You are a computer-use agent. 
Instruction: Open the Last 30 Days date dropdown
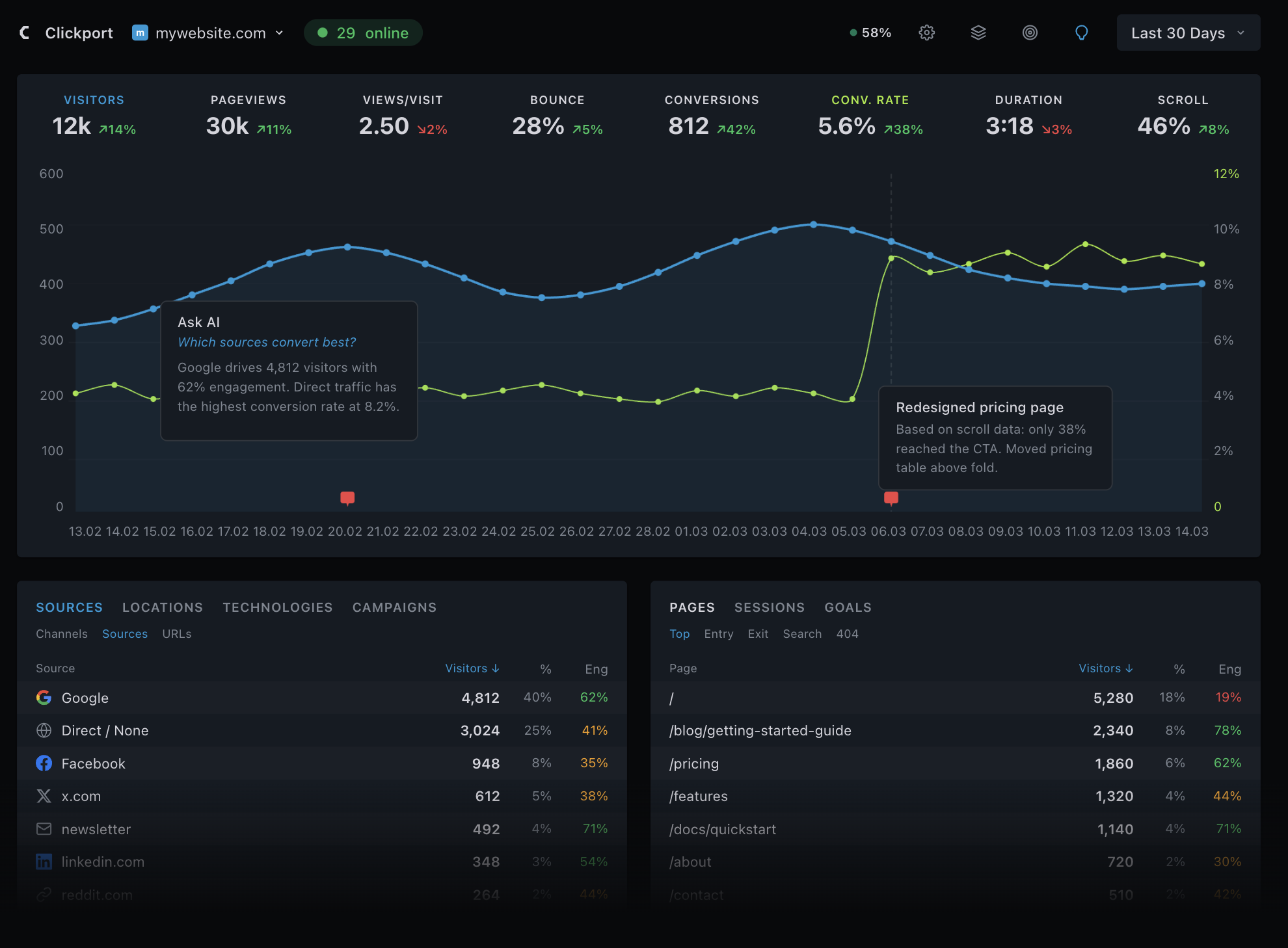1188,33
